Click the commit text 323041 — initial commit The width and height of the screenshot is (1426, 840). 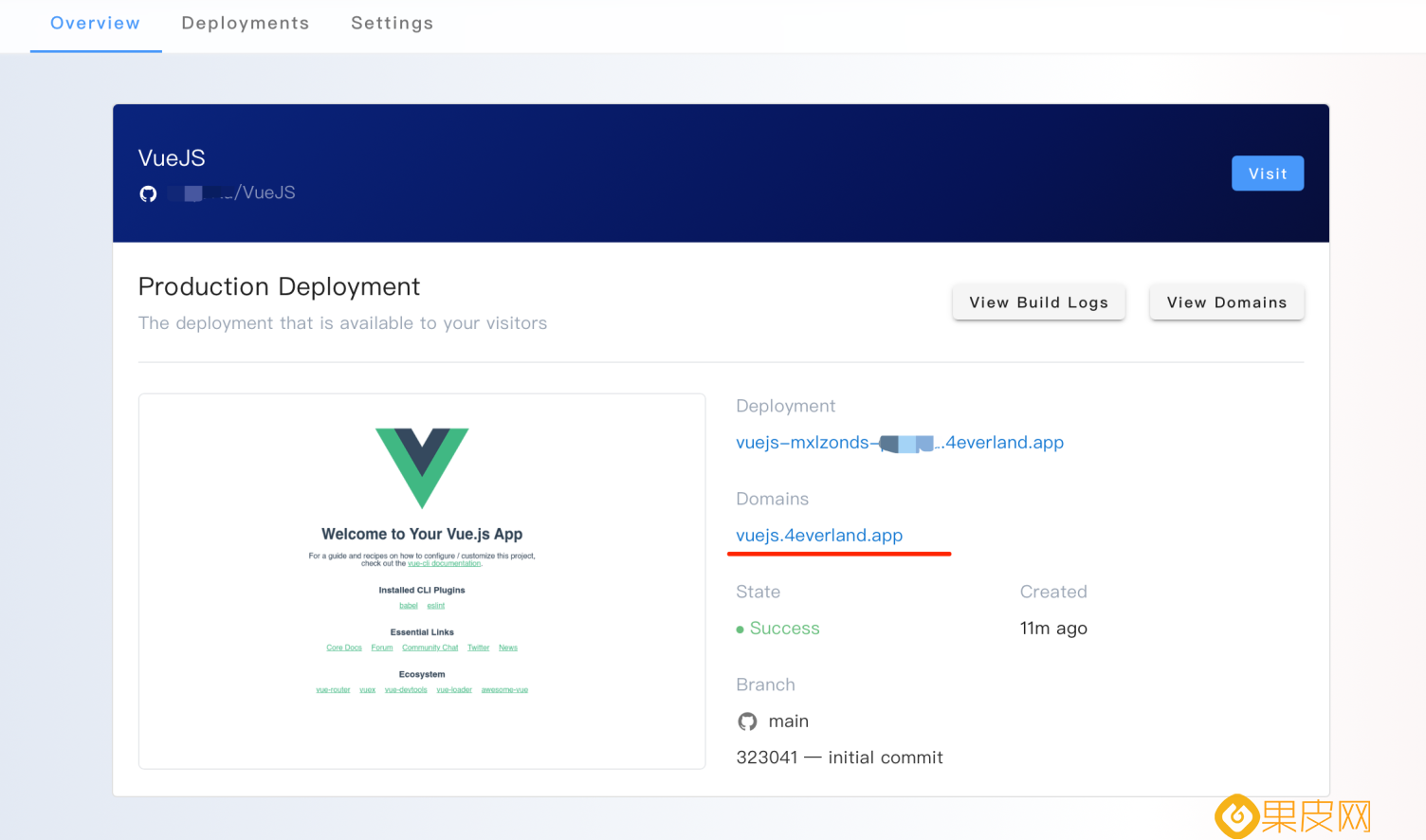click(x=839, y=758)
